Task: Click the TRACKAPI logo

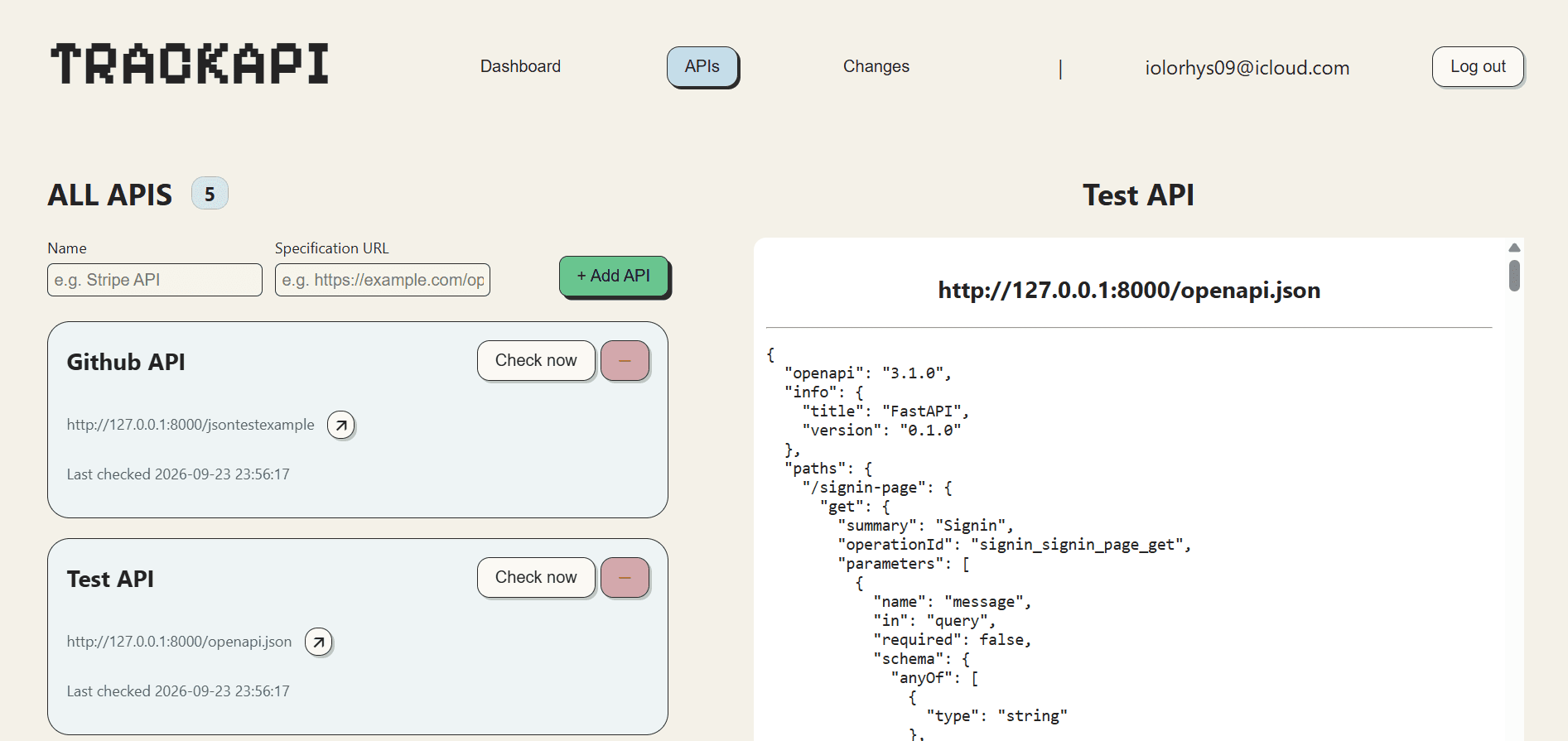Action: click(190, 65)
